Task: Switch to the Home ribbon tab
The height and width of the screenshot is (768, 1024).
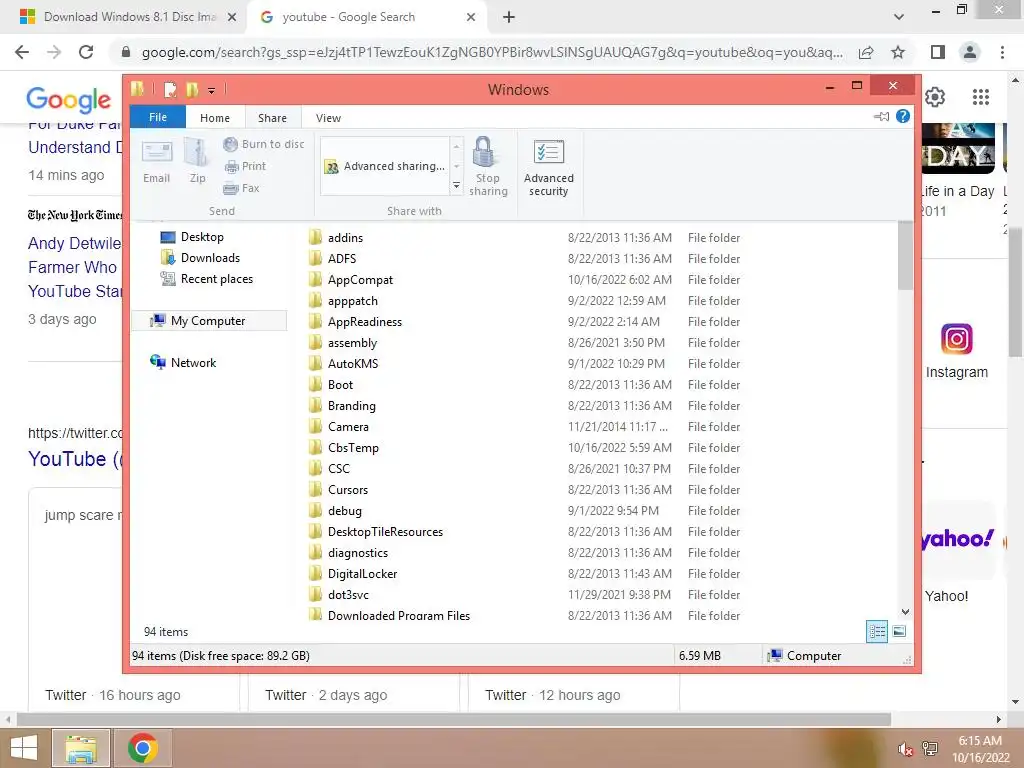Action: (215, 118)
